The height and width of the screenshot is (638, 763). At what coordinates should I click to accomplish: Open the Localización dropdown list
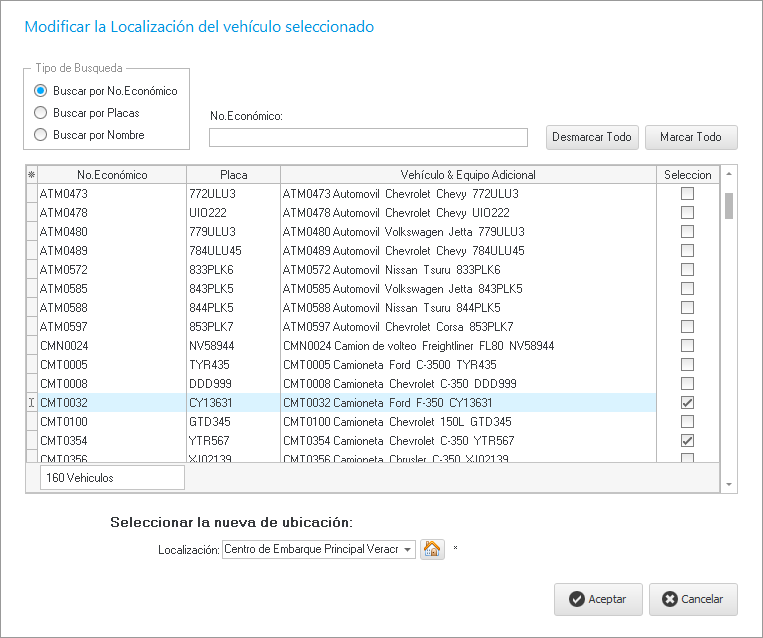(x=408, y=549)
